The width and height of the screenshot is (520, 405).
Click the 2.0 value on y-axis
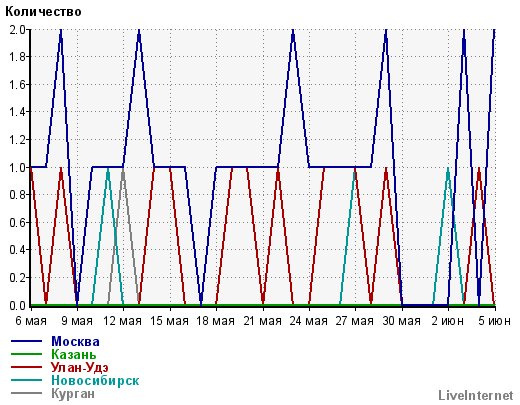17,30
